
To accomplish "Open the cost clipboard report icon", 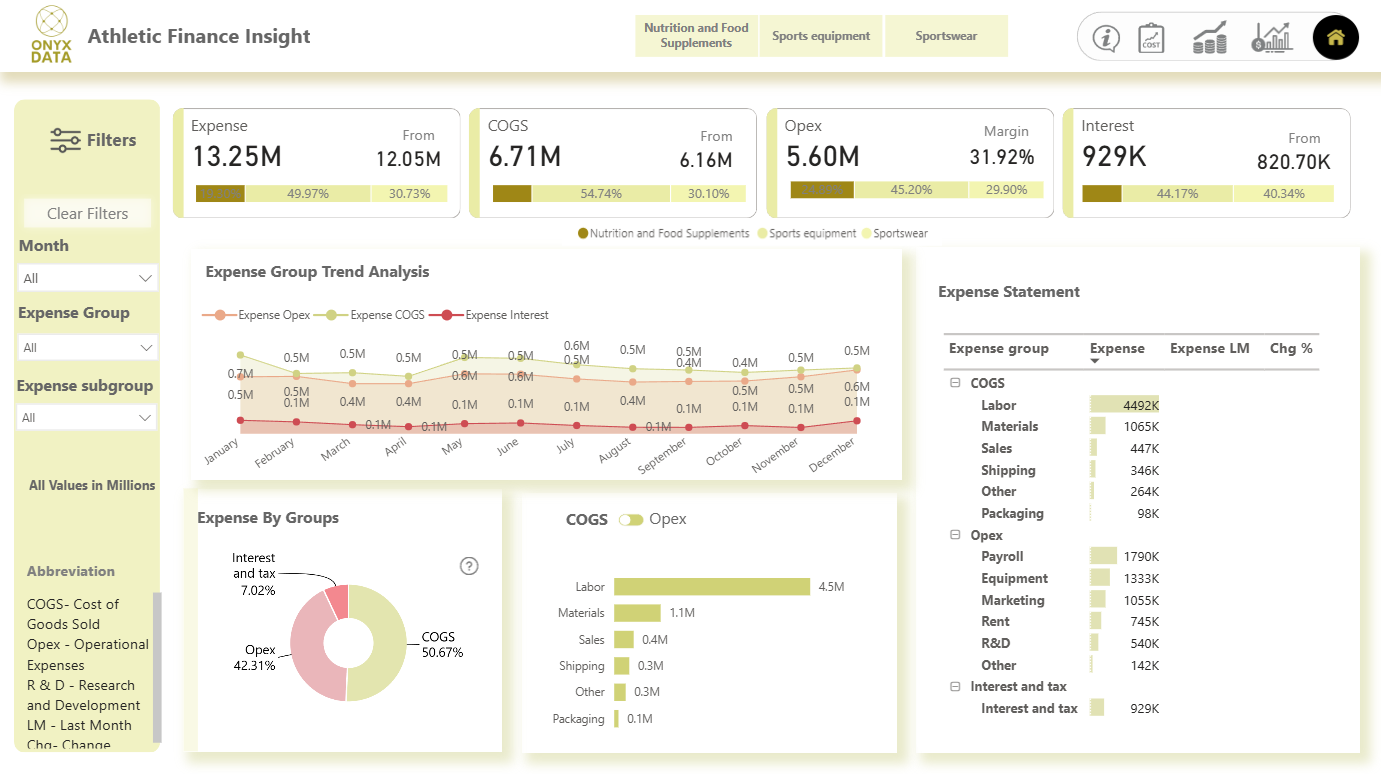I will 1152,38.
